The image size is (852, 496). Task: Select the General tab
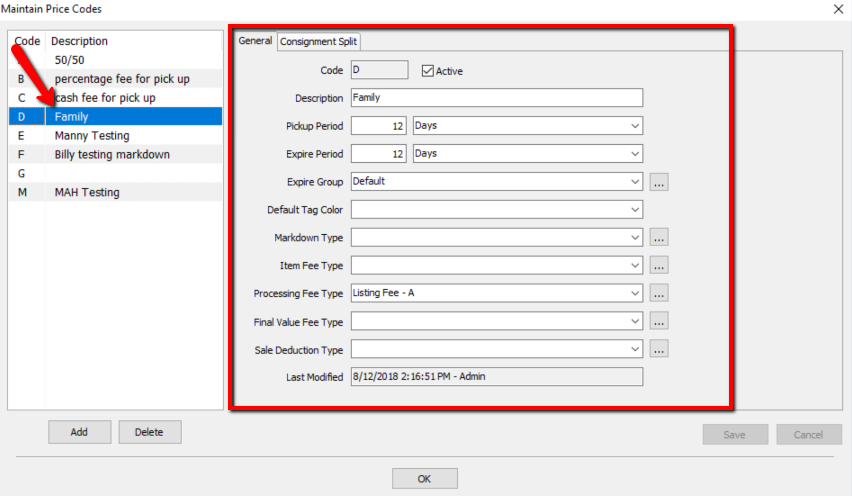[255, 41]
